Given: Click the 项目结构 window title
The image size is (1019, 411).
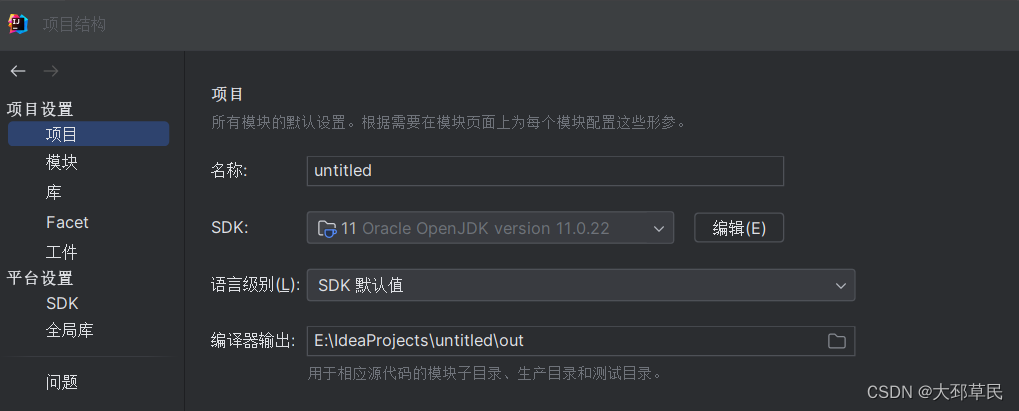Looking at the screenshot, I should click(x=74, y=25).
